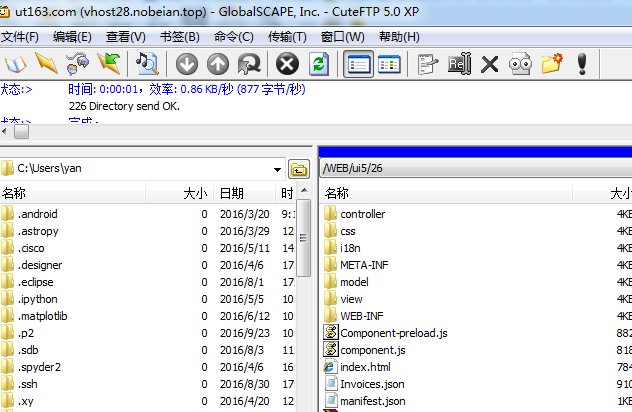Expand the local path C:\Users\yan dropdown
632x412 pixels.
277,169
